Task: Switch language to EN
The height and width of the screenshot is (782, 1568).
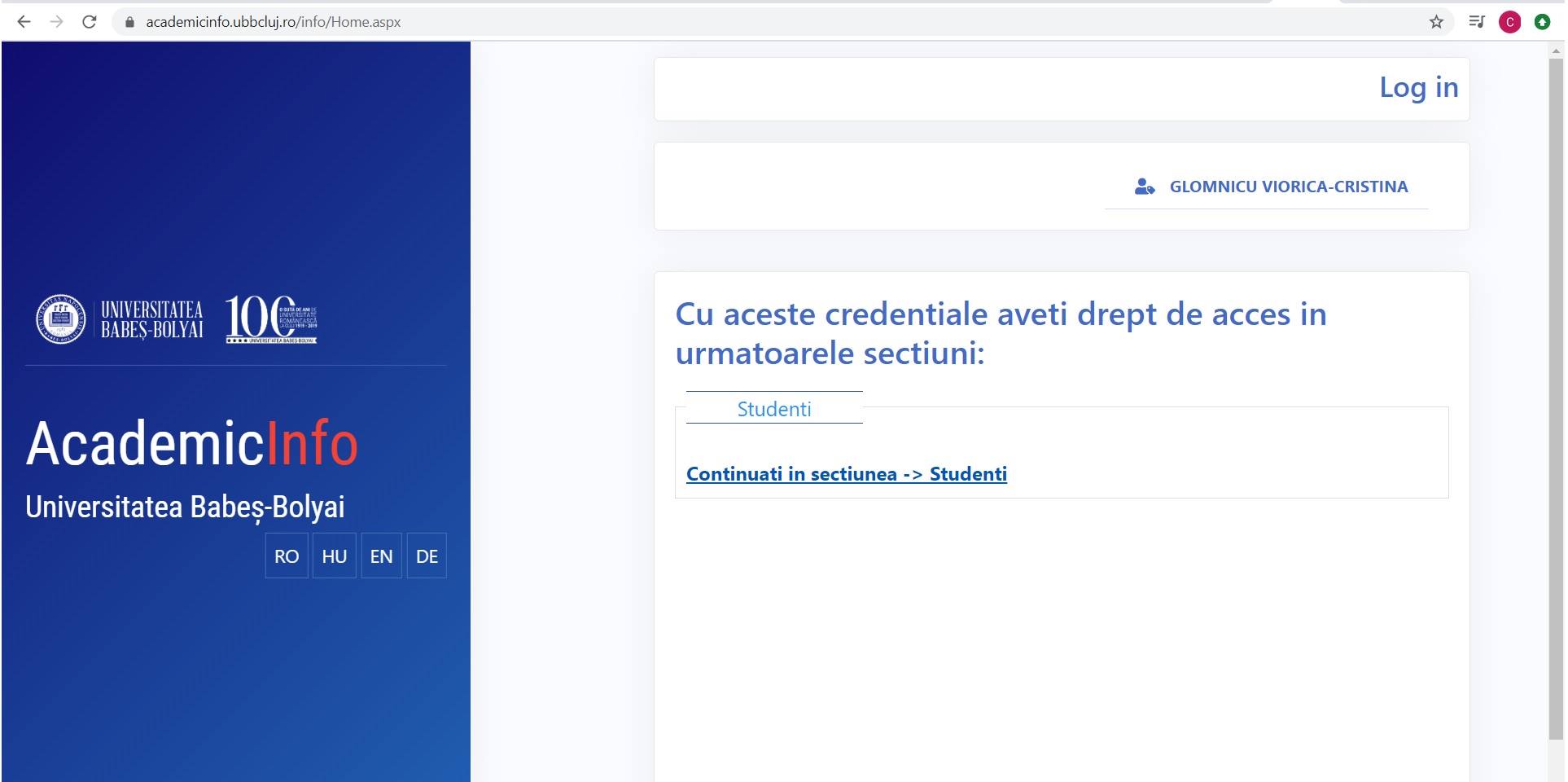Action: point(381,556)
